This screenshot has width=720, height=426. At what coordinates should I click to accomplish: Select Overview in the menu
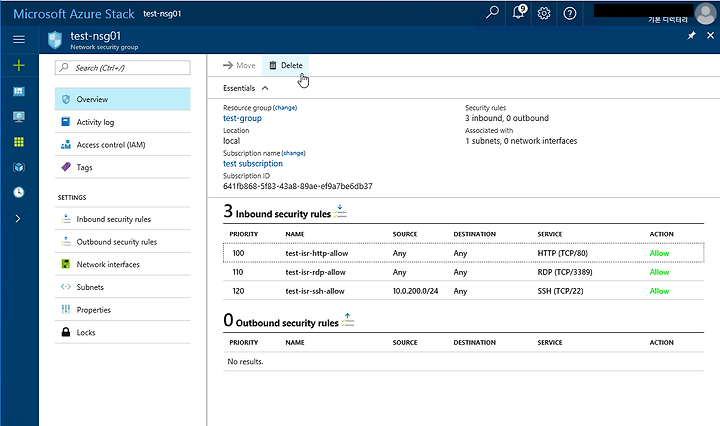[123, 99]
